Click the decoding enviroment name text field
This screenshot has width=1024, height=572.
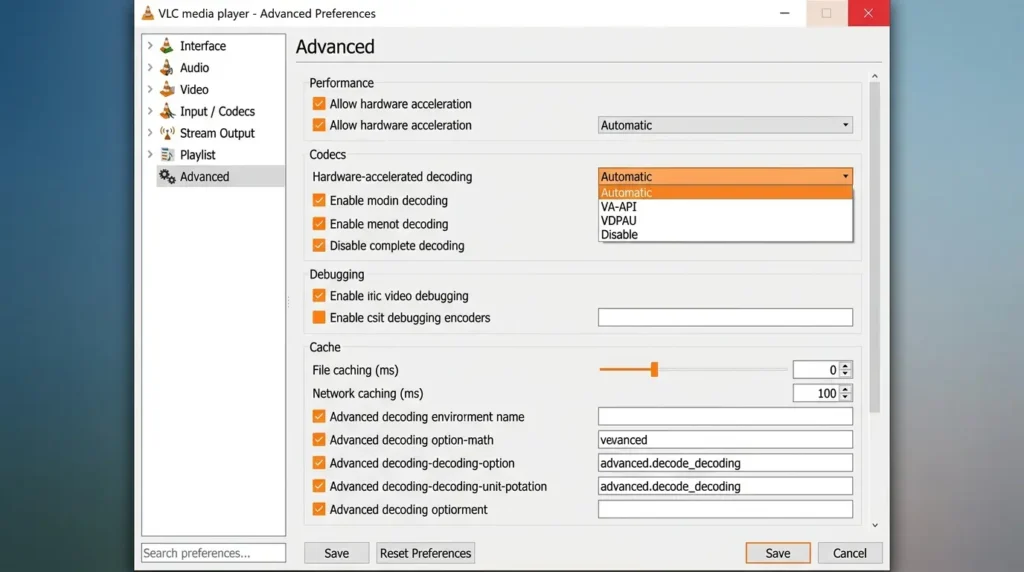(725, 416)
